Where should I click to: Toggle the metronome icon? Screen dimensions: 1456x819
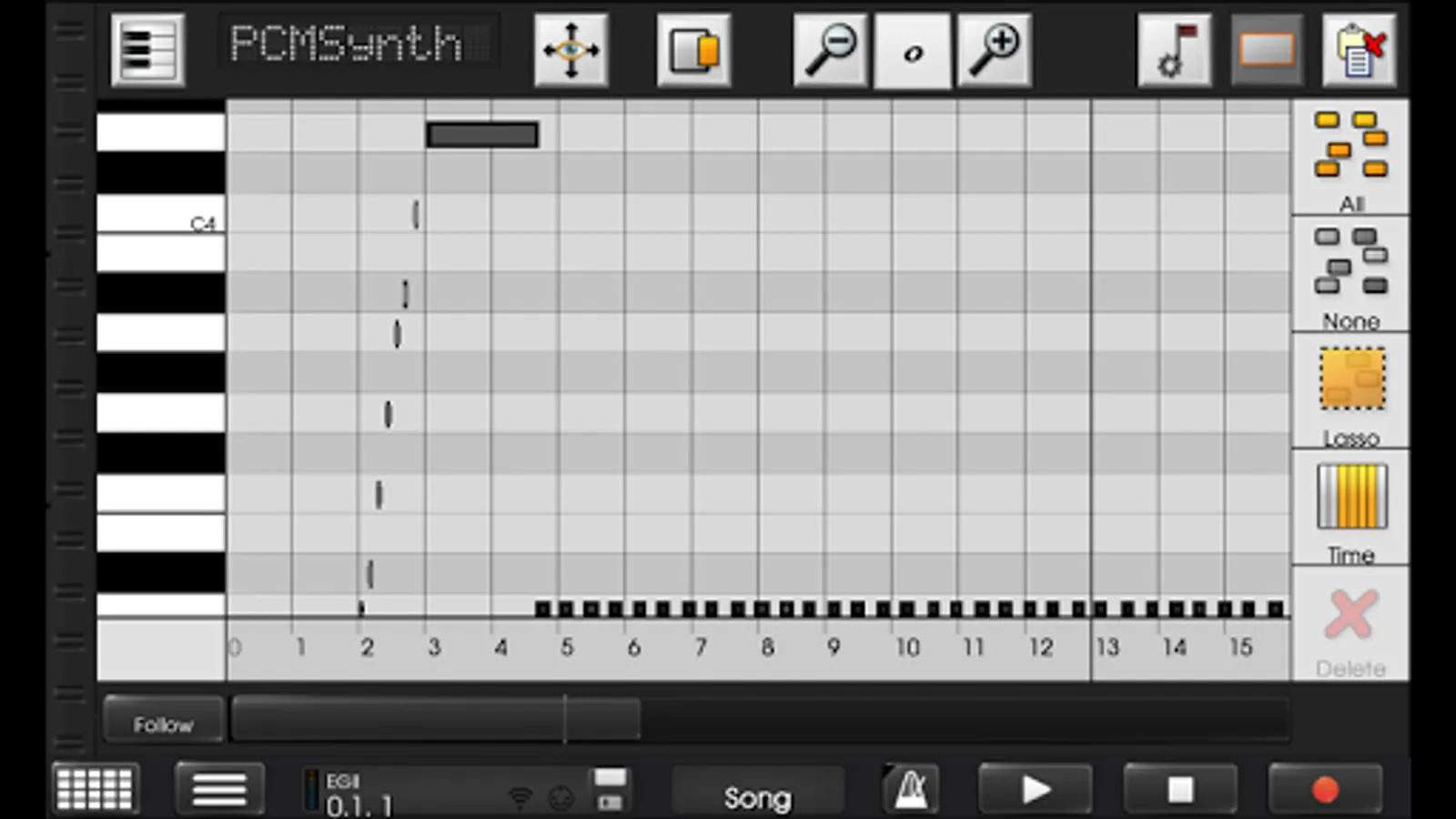pyautogui.click(x=910, y=788)
